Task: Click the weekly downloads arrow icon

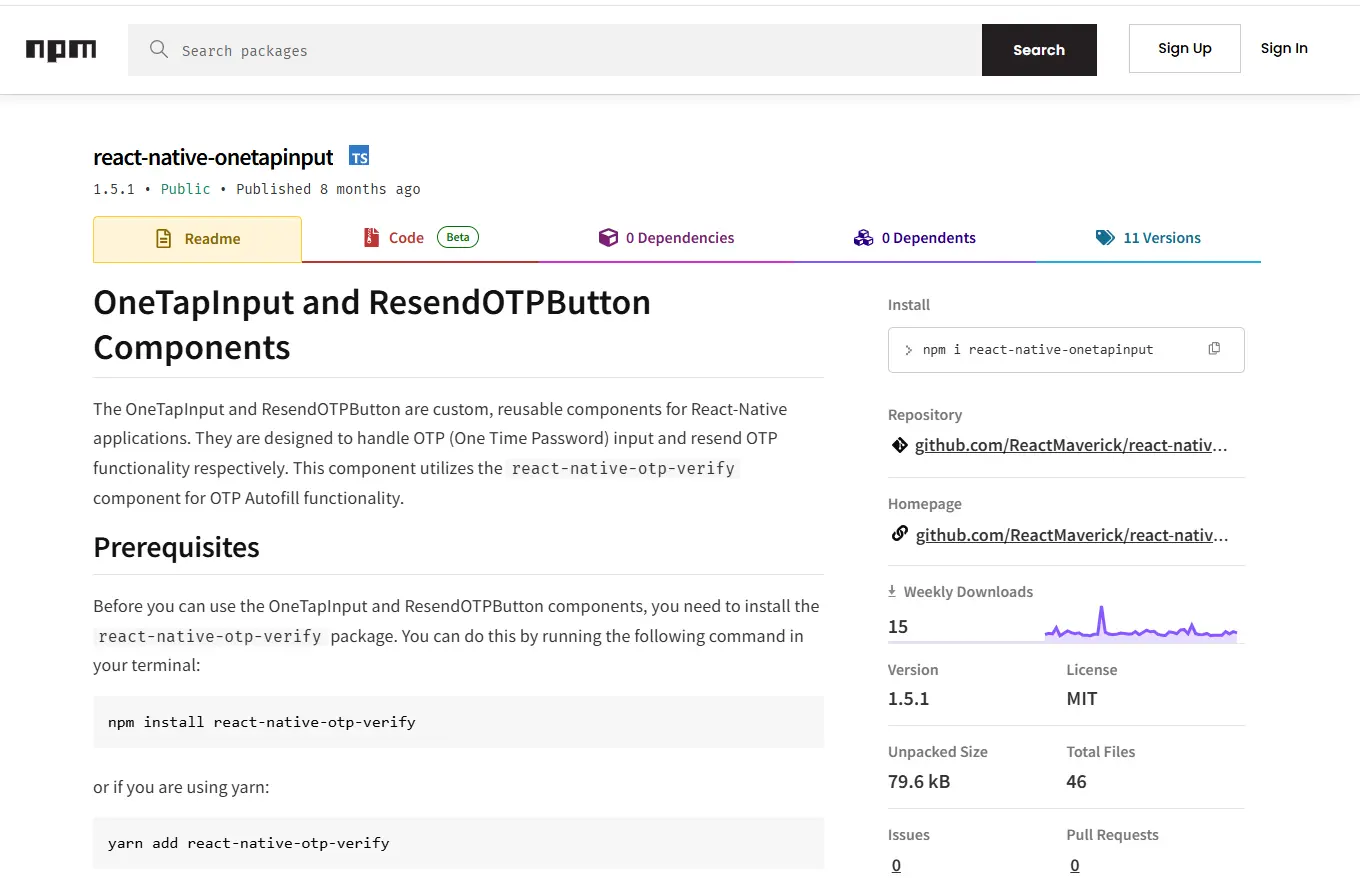Action: point(892,591)
